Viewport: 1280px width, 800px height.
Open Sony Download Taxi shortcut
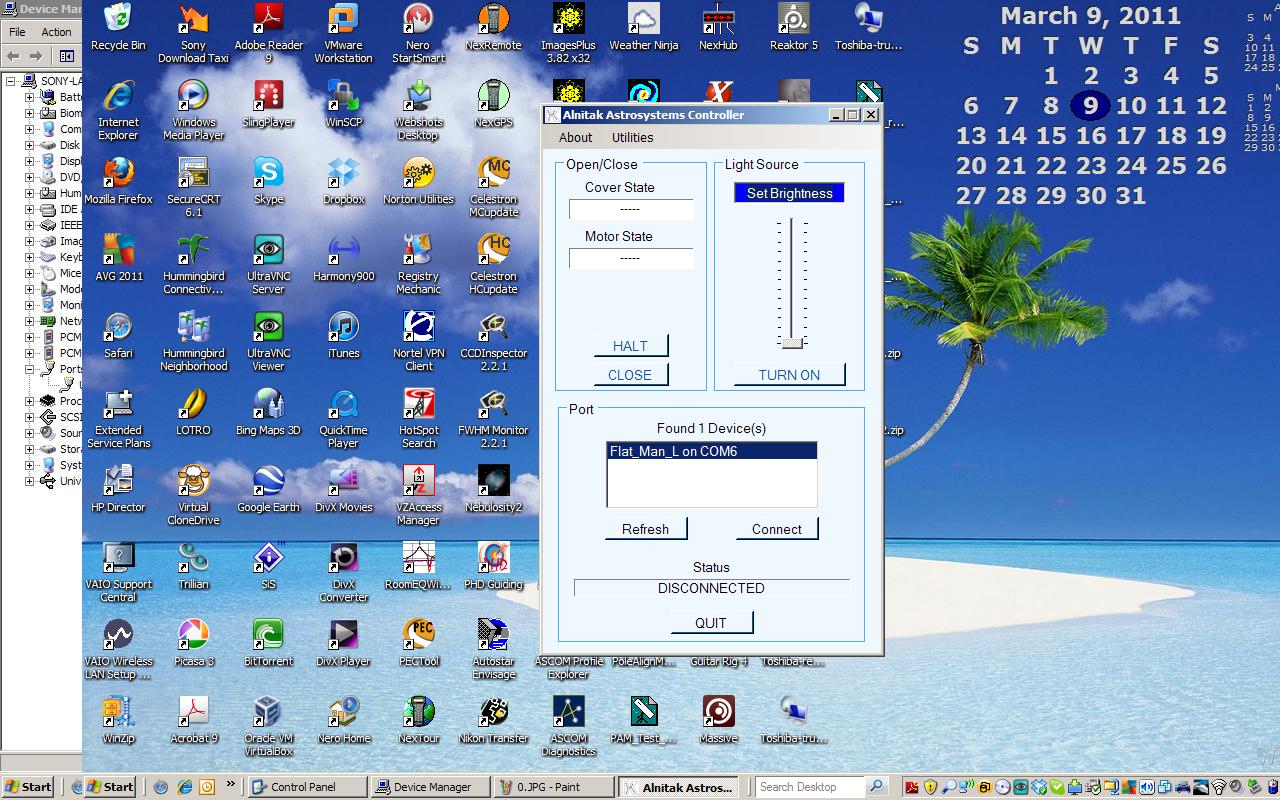pyautogui.click(x=193, y=33)
